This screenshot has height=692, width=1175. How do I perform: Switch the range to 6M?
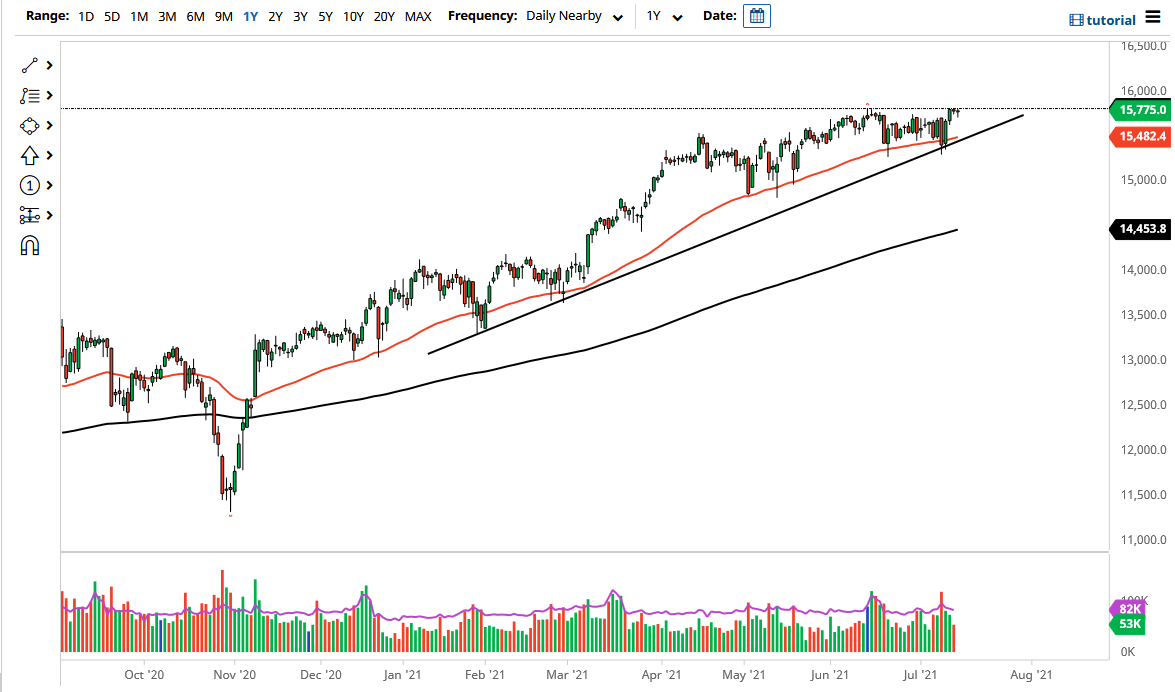tap(195, 16)
